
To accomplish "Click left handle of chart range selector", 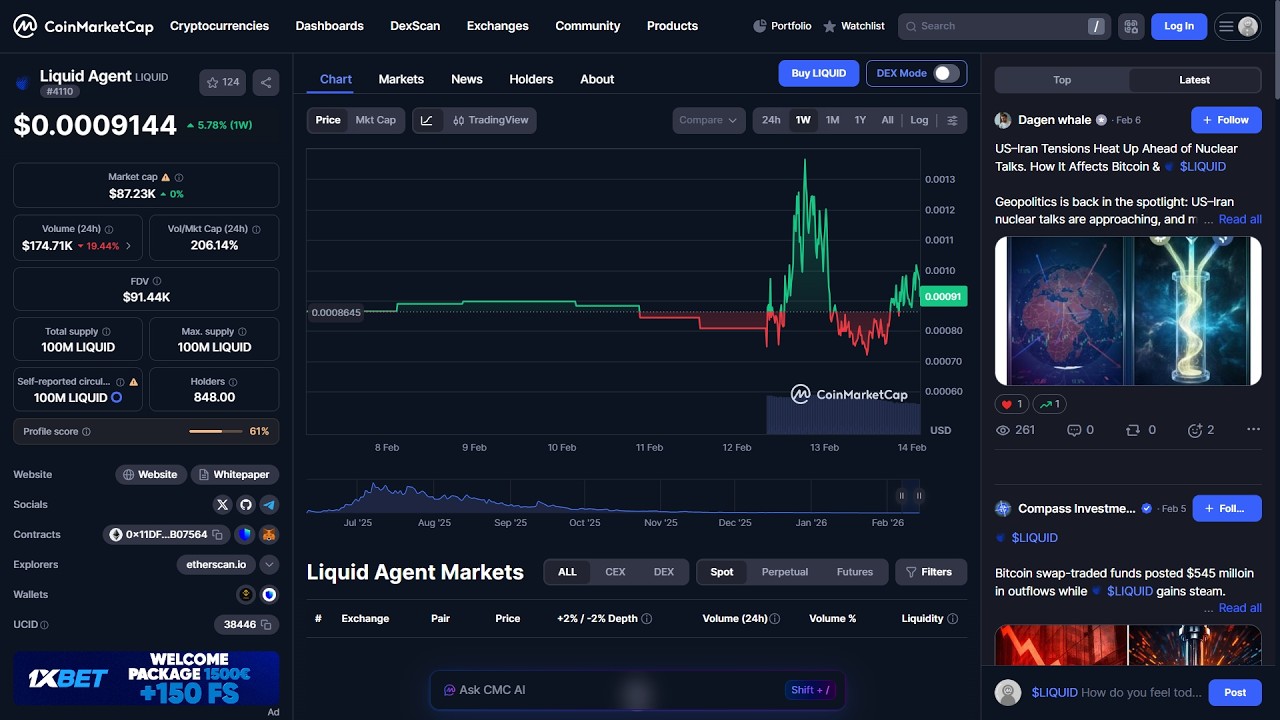I will coord(901,495).
